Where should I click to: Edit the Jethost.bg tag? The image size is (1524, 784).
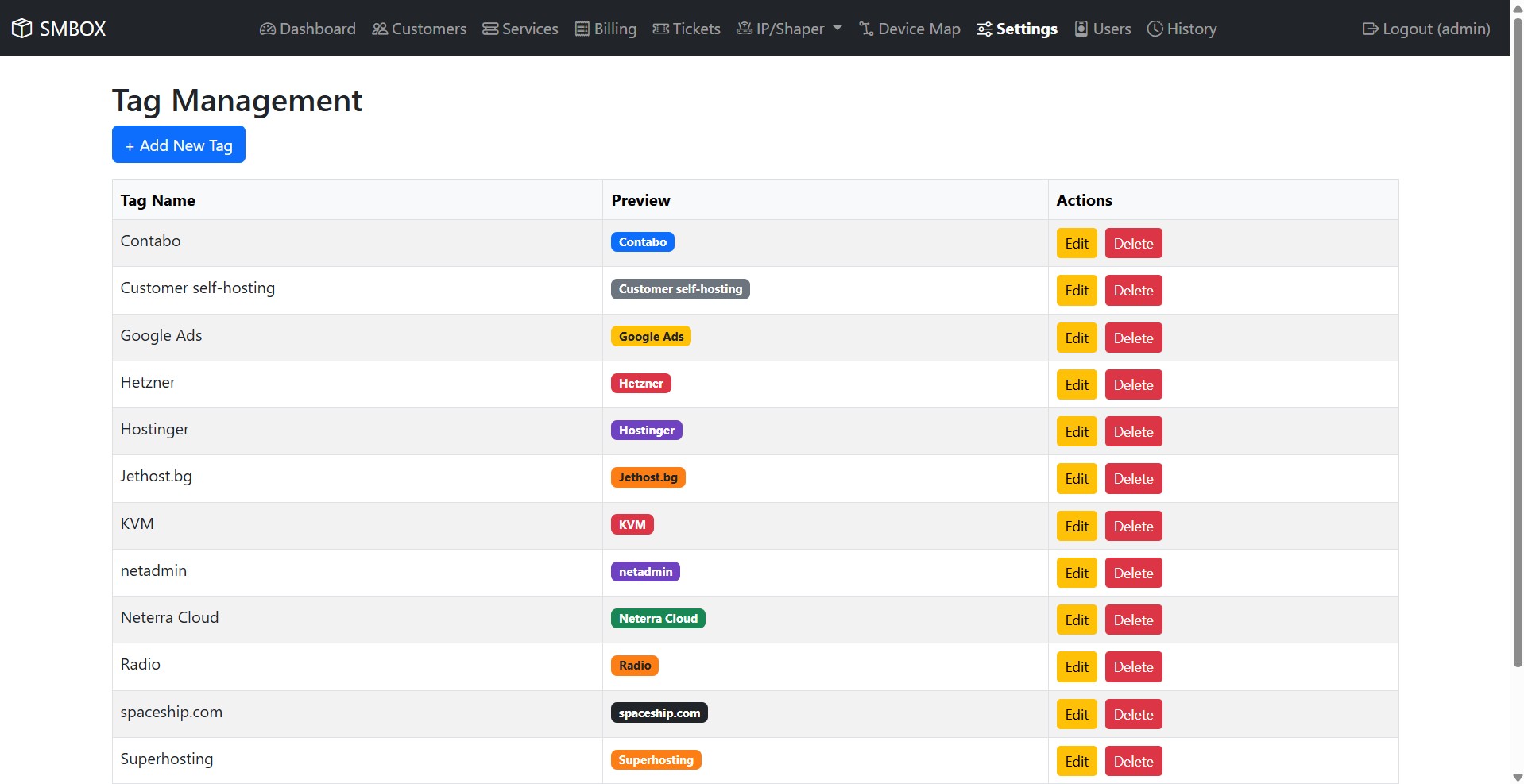[1077, 478]
